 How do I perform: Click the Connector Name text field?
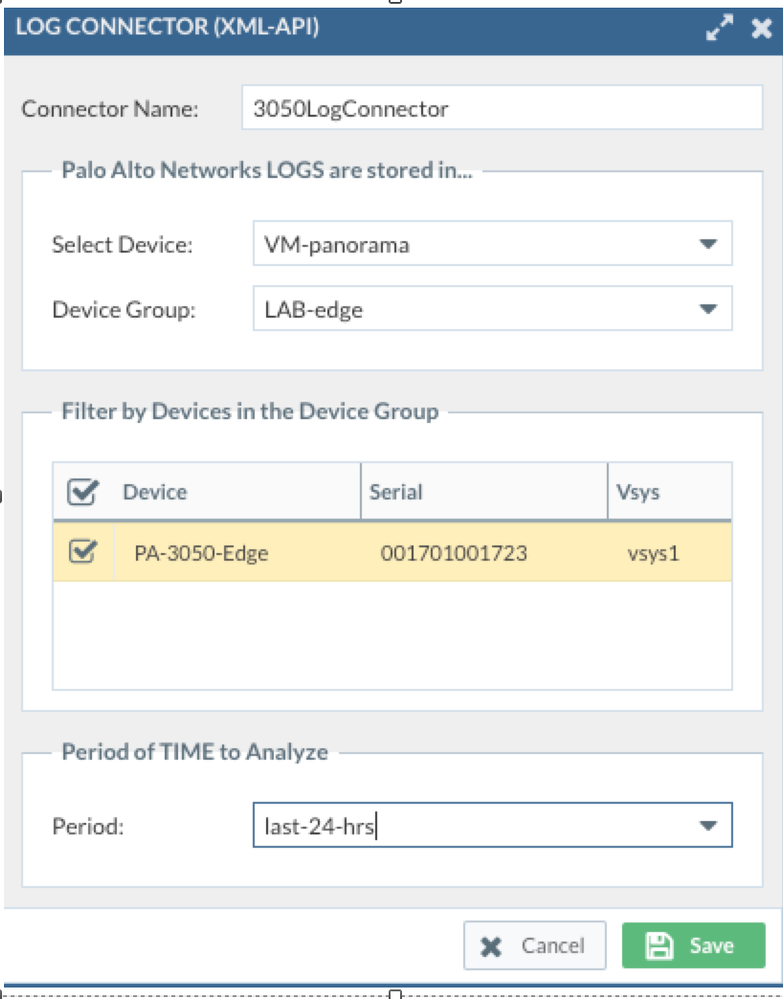coord(502,108)
